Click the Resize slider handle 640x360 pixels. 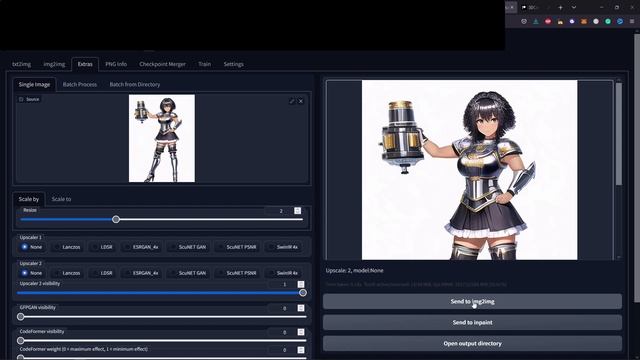(x=116, y=219)
